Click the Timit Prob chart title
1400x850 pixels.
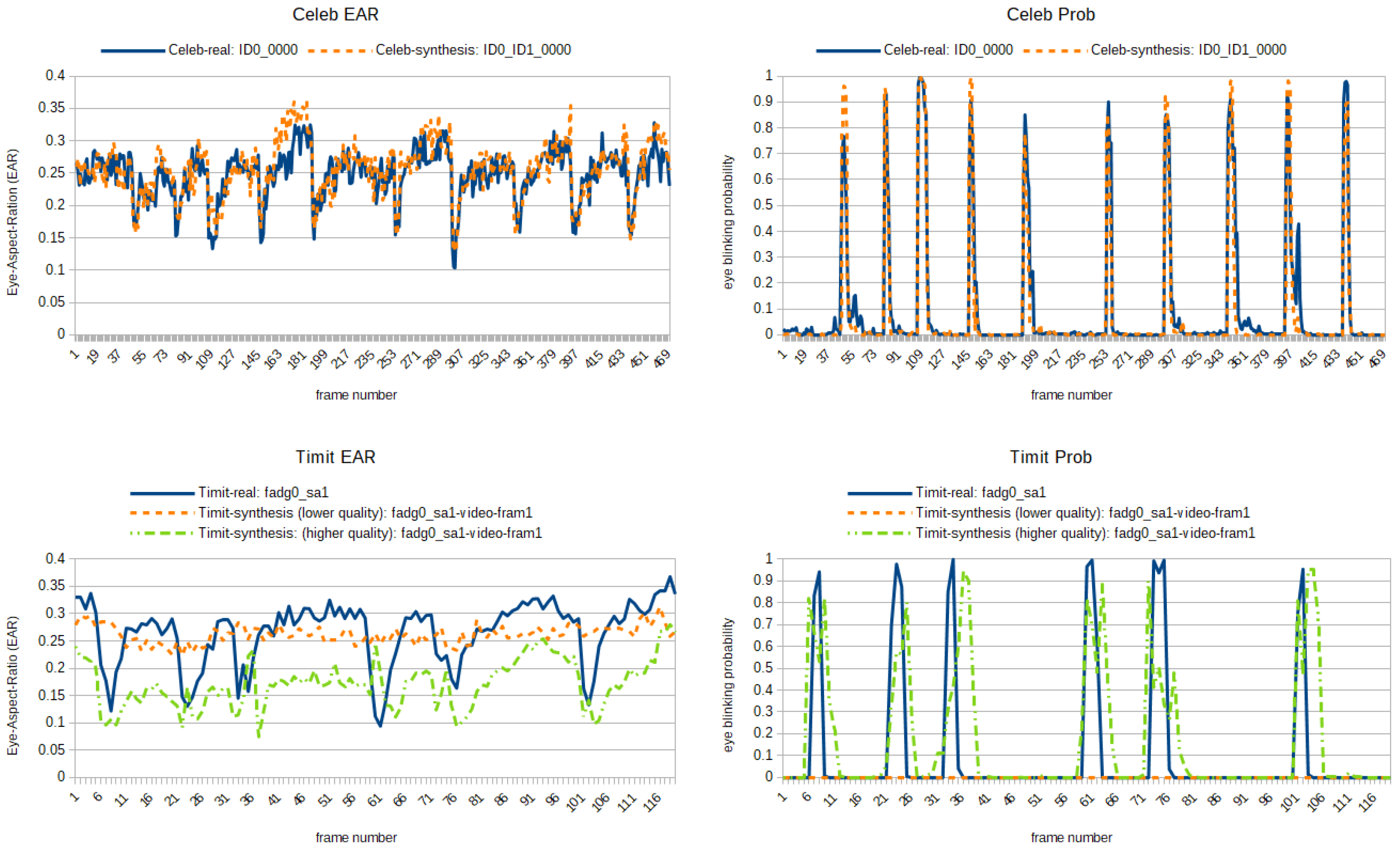click(1050, 457)
